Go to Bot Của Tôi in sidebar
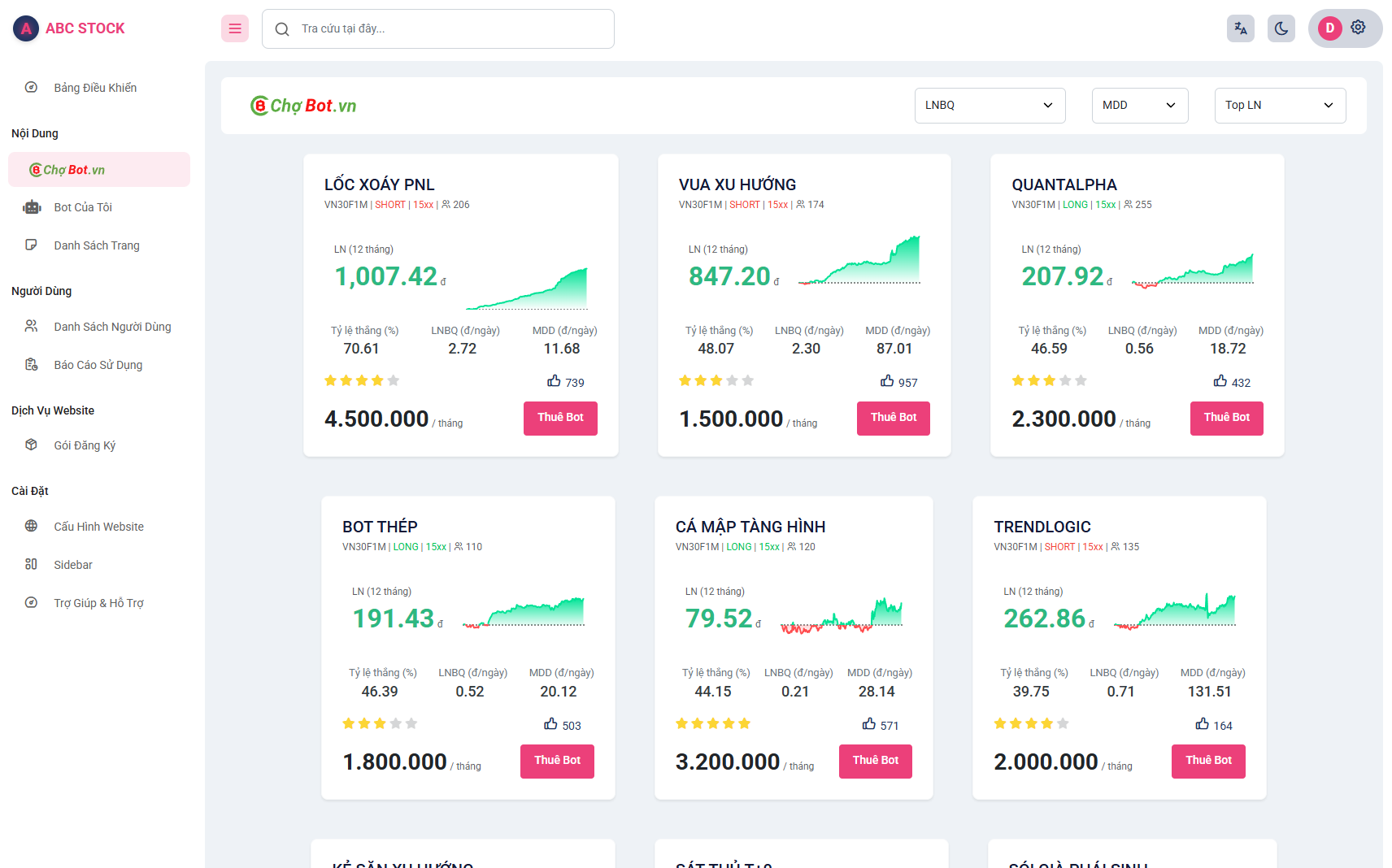 (83, 207)
